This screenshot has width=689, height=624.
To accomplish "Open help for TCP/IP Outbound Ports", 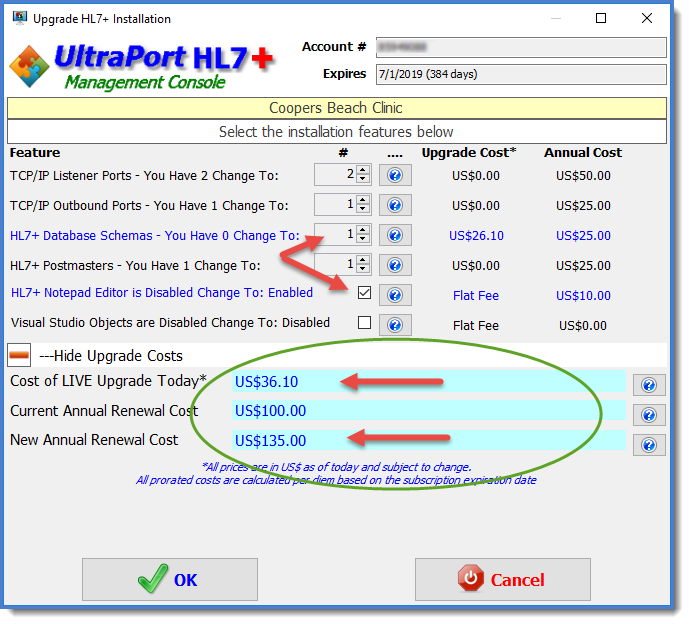I will click(395, 205).
